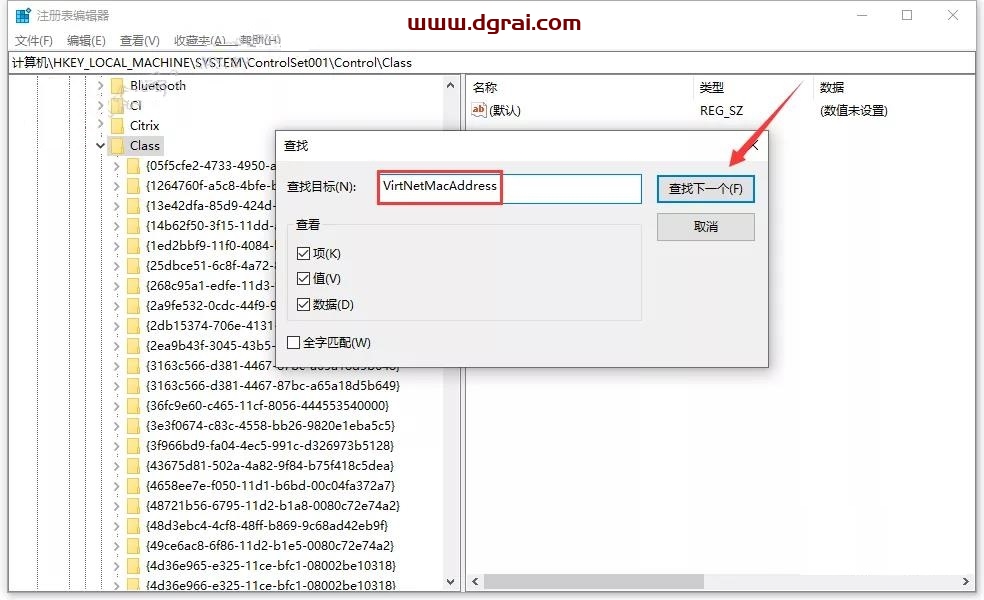Image resolution: width=984 pixels, height=600 pixels.
Task: Click right pane scroll-right arrow
Action: 966,582
